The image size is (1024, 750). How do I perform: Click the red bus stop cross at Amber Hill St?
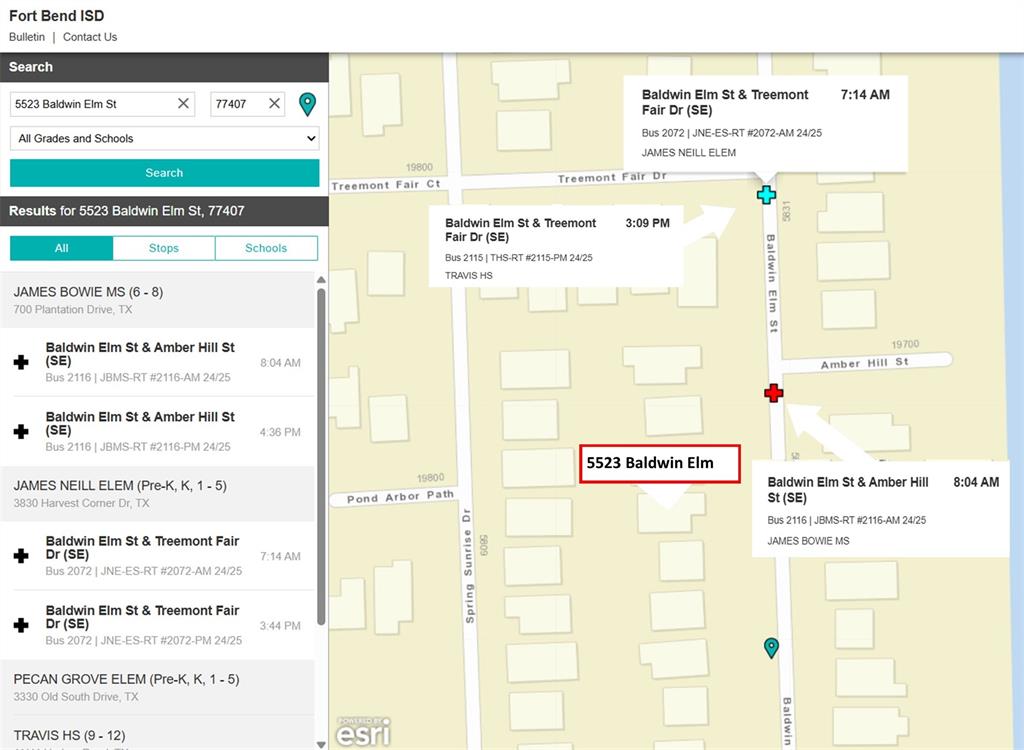coord(773,393)
